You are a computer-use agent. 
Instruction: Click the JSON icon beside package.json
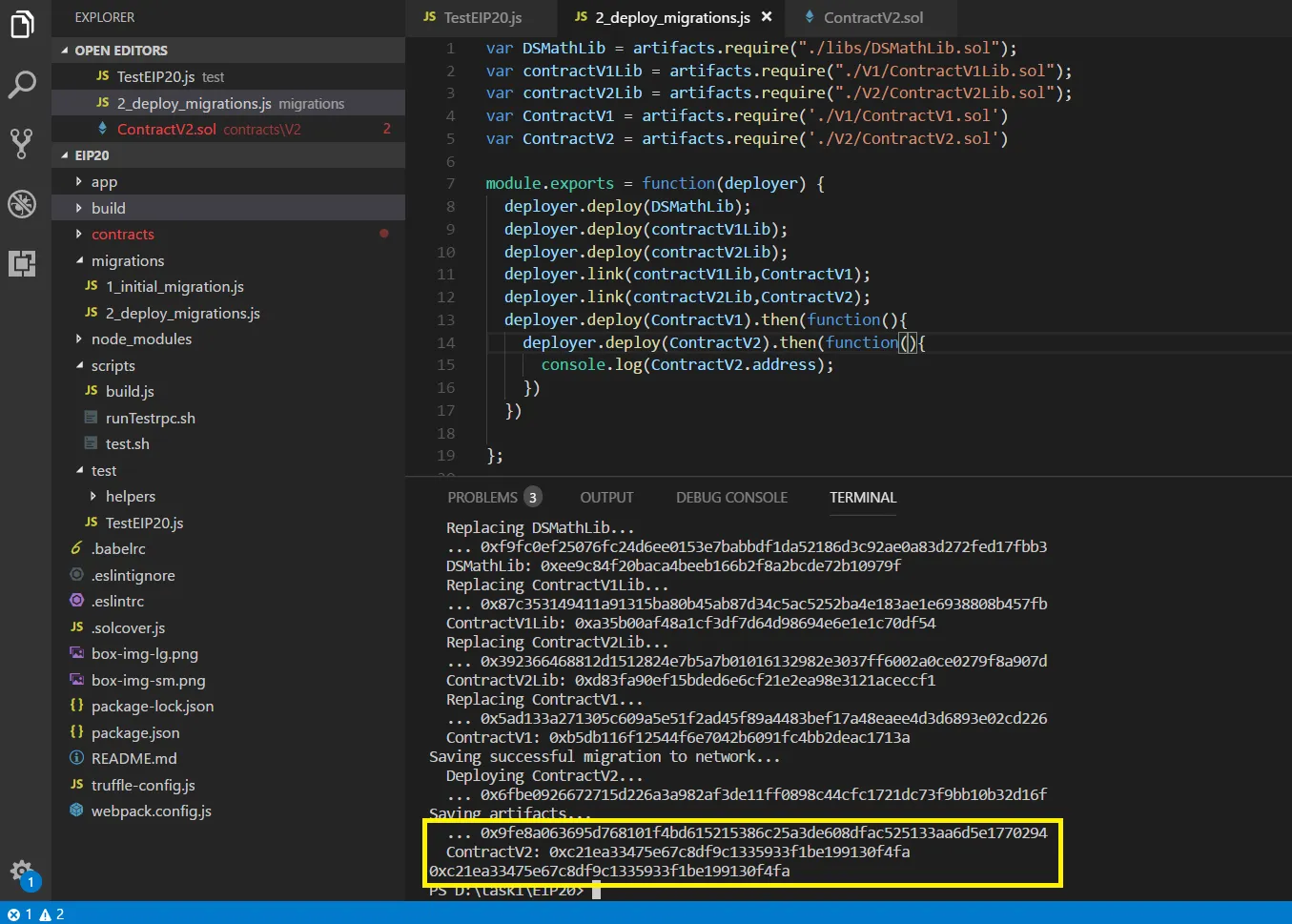tap(76, 732)
